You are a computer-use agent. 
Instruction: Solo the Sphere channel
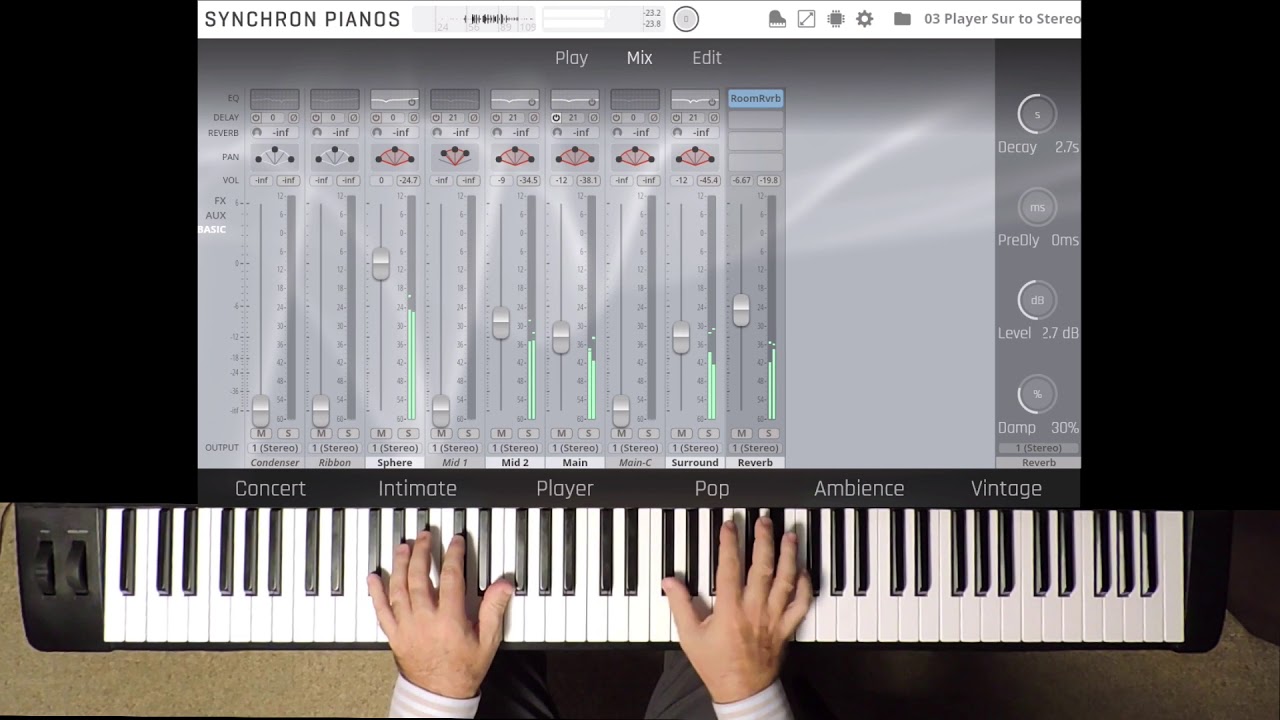(408, 433)
